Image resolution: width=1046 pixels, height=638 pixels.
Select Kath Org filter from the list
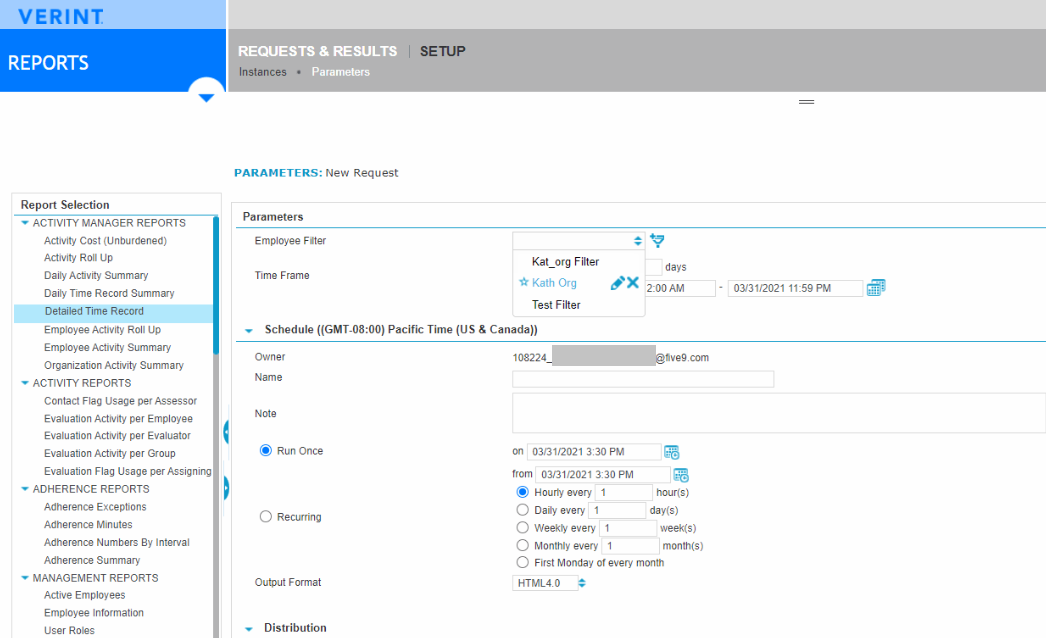554,283
